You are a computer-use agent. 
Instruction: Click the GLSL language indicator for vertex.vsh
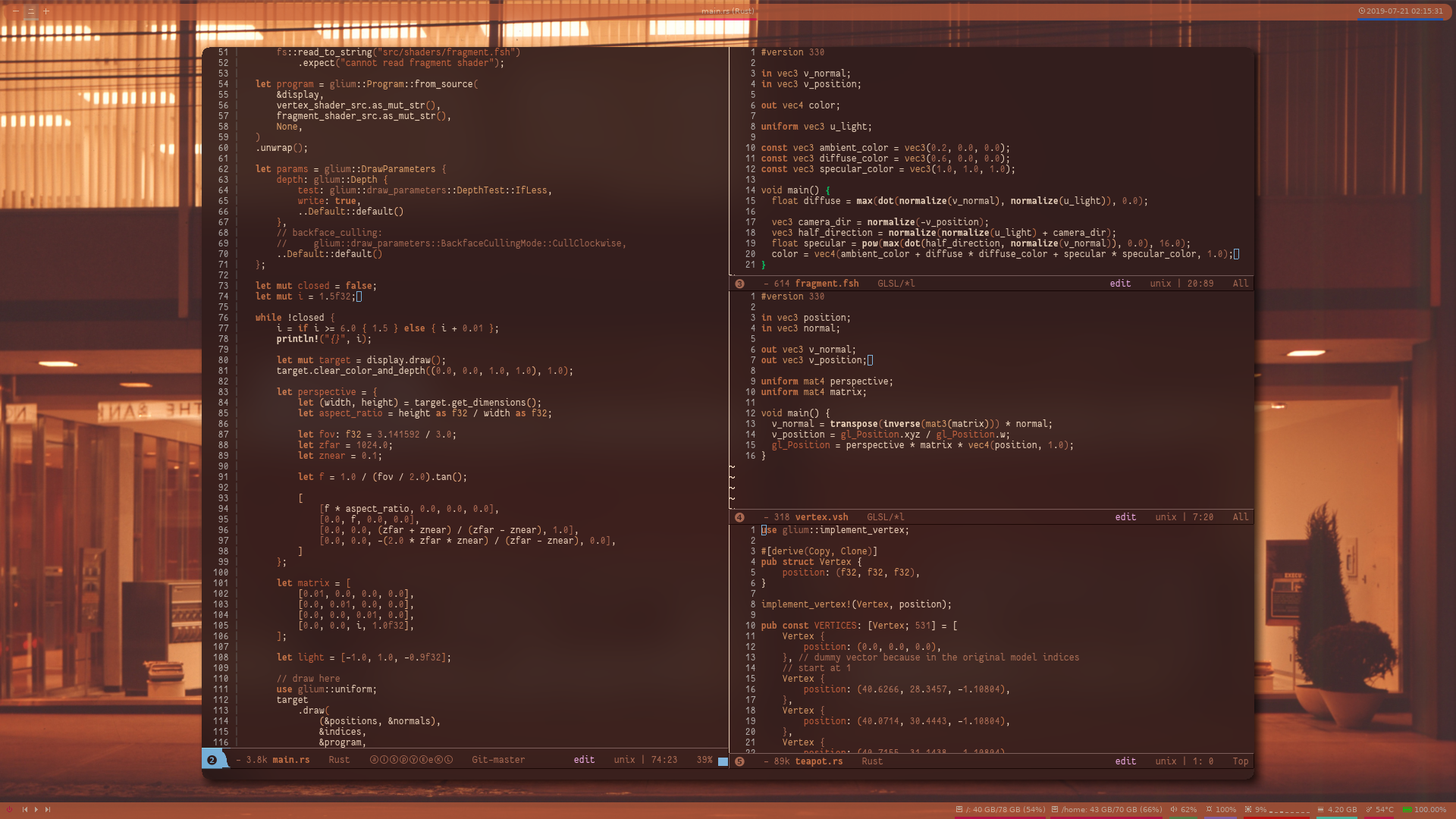878,517
